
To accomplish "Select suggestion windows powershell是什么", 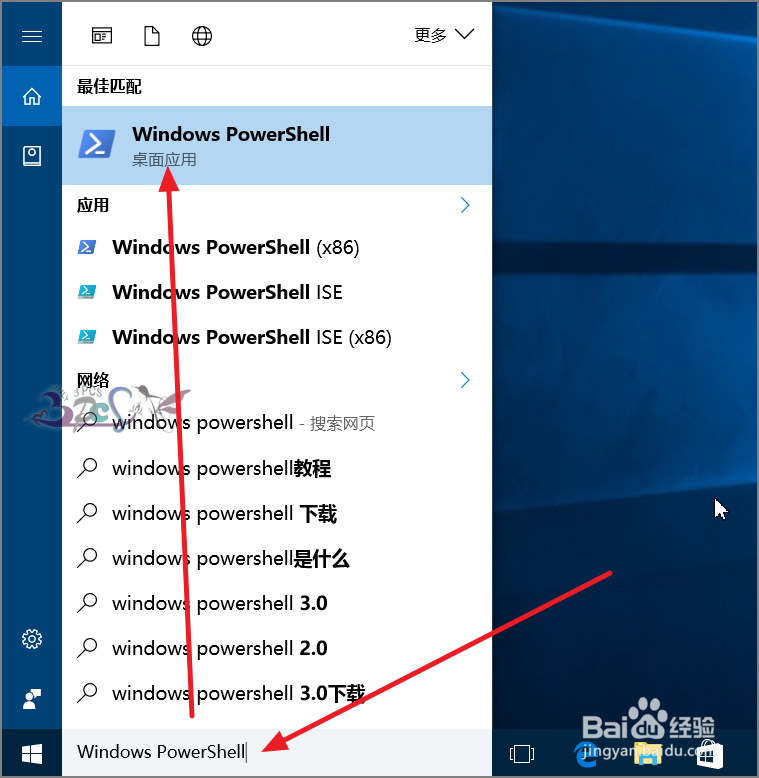I will point(277,558).
